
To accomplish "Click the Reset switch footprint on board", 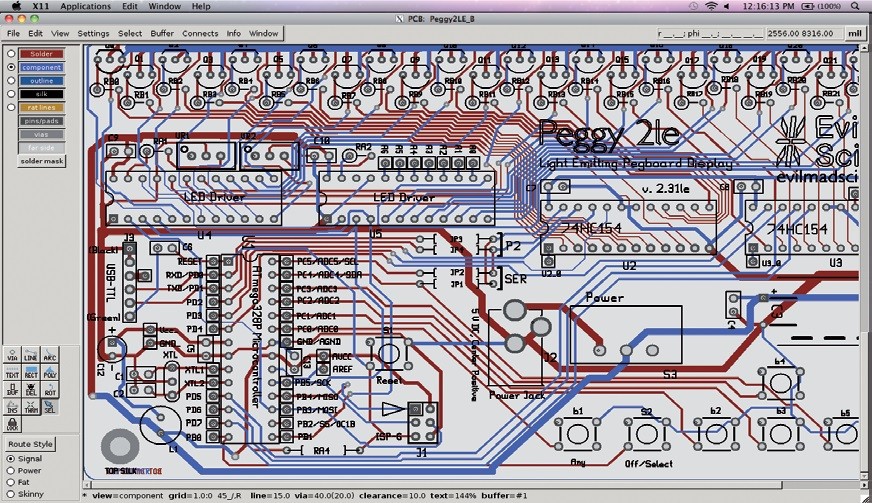I will click(389, 354).
